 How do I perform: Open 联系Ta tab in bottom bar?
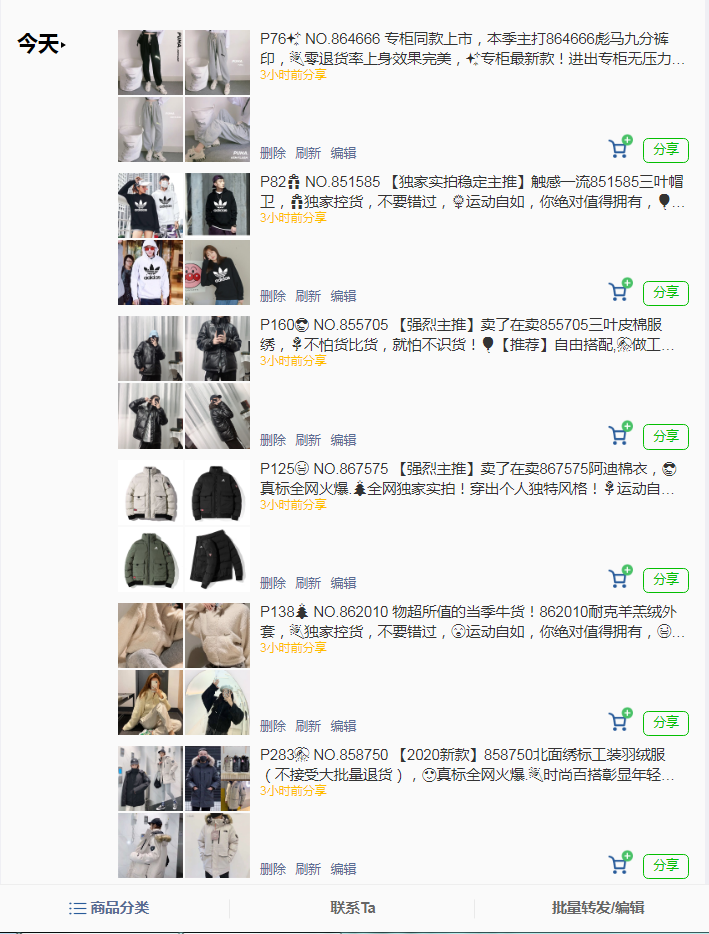353,908
